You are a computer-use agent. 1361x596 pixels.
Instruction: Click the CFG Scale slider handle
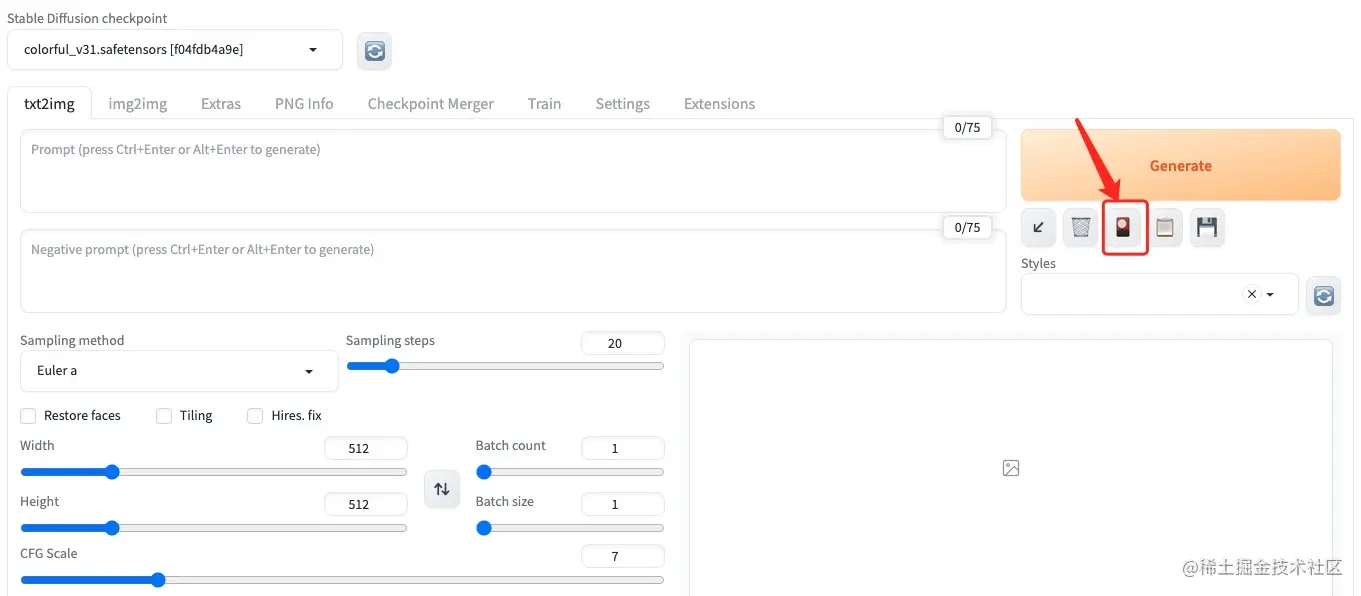[157, 580]
